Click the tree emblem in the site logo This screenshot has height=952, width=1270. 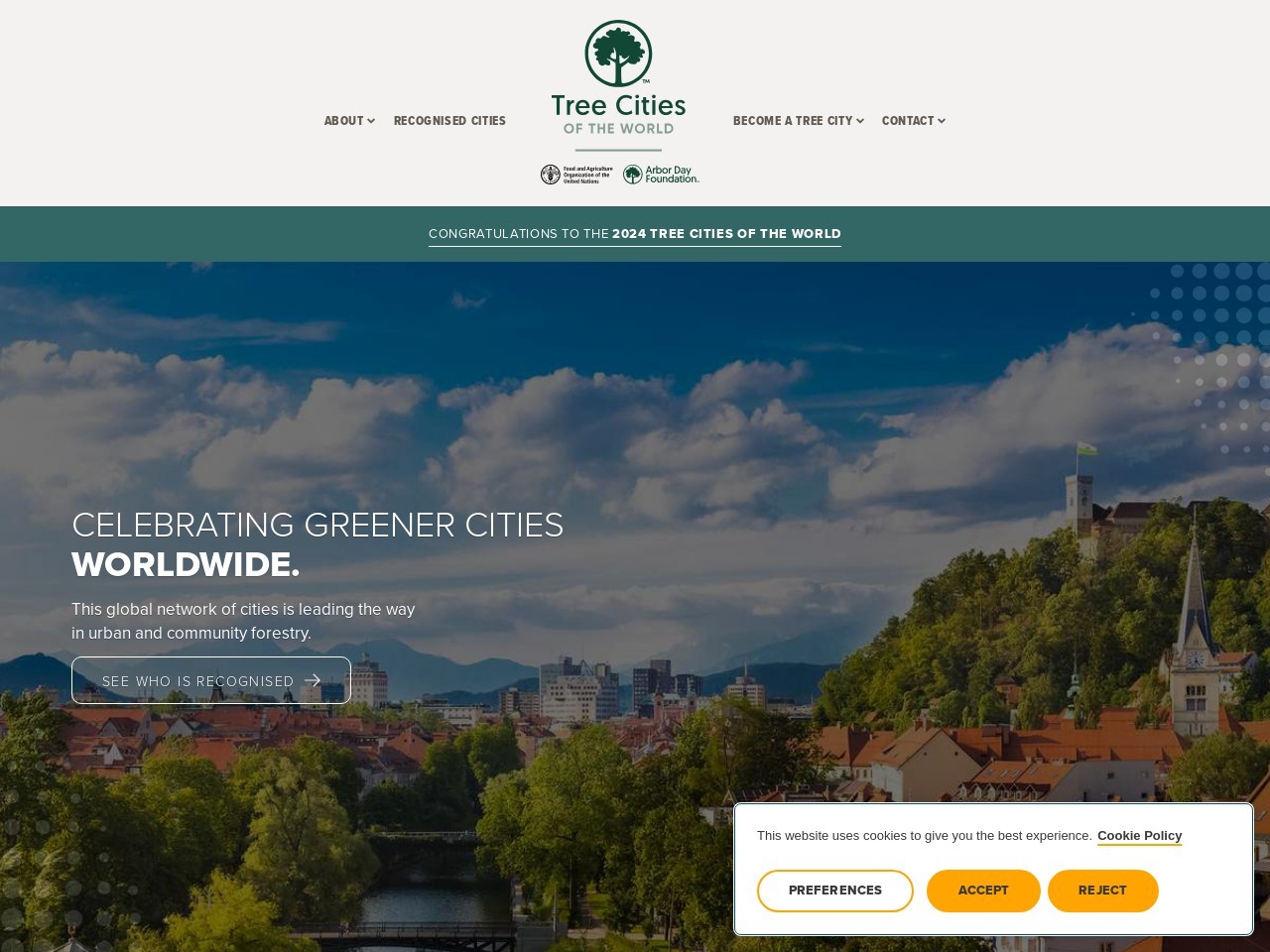[618, 54]
